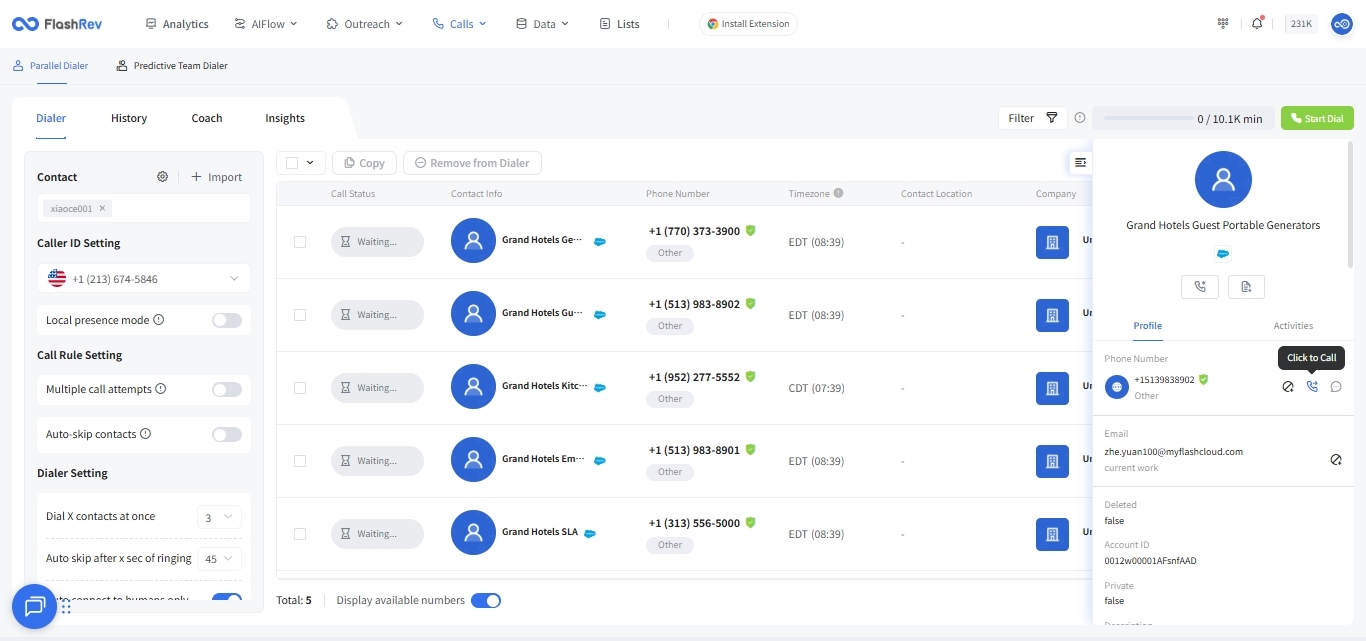Viewport: 1366px width, 641px height.
Task: Open contact settings gear icon
Action: pos(162,177)
